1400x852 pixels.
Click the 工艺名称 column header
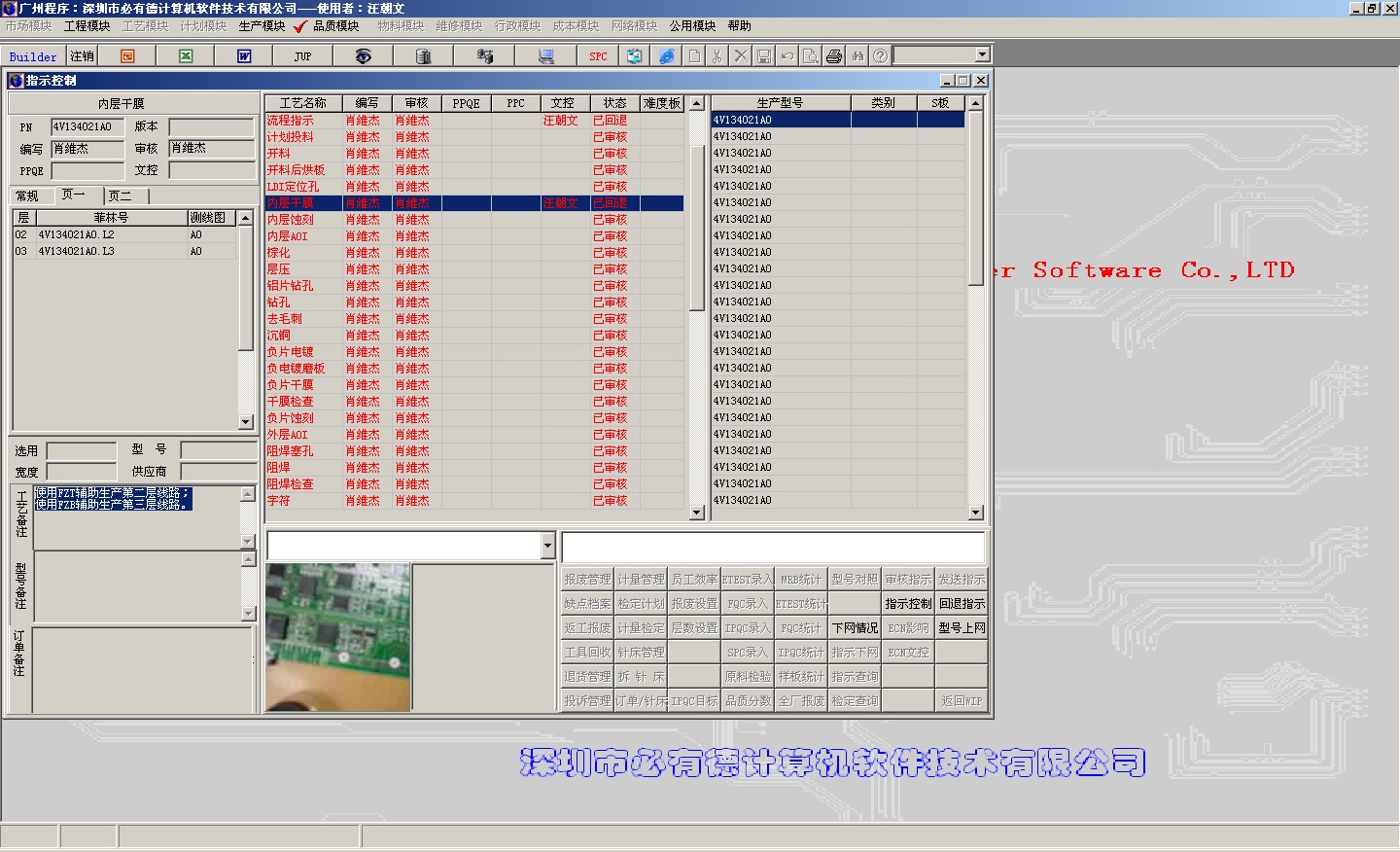(303, 103)
